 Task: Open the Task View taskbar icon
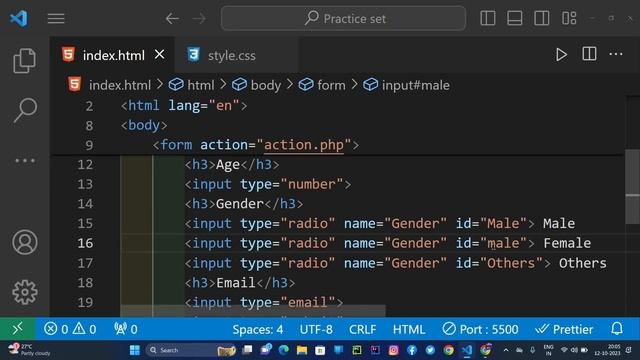(x=247, y=350)
